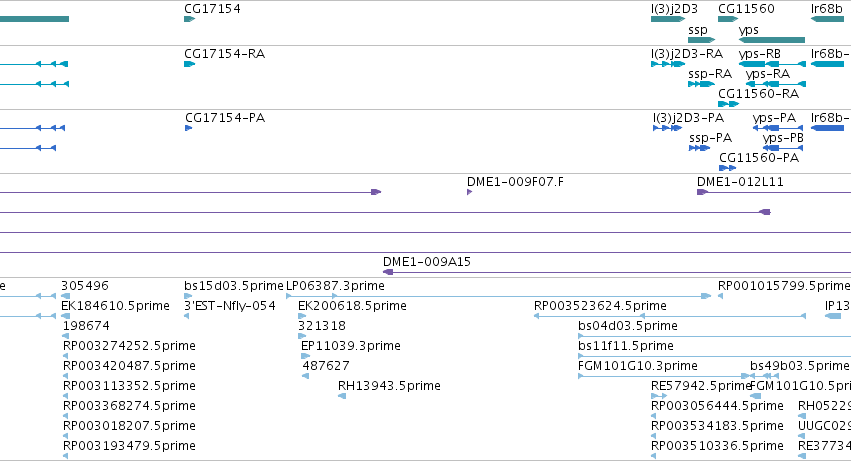851x461 pixels.
Task: Select the l(3)j2D3 gene bar
Action: 667,19
